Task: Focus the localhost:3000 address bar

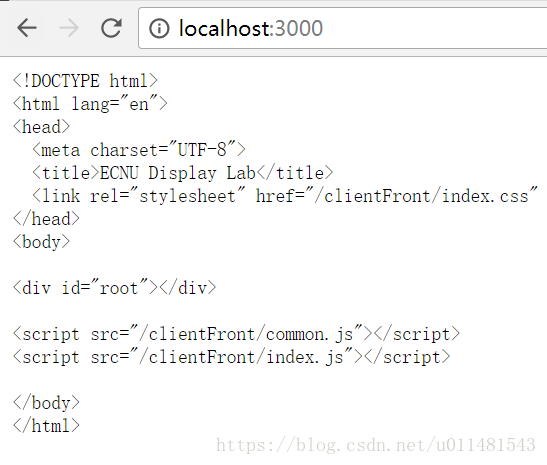Action: pyautogui.click(x=343, y=28)
